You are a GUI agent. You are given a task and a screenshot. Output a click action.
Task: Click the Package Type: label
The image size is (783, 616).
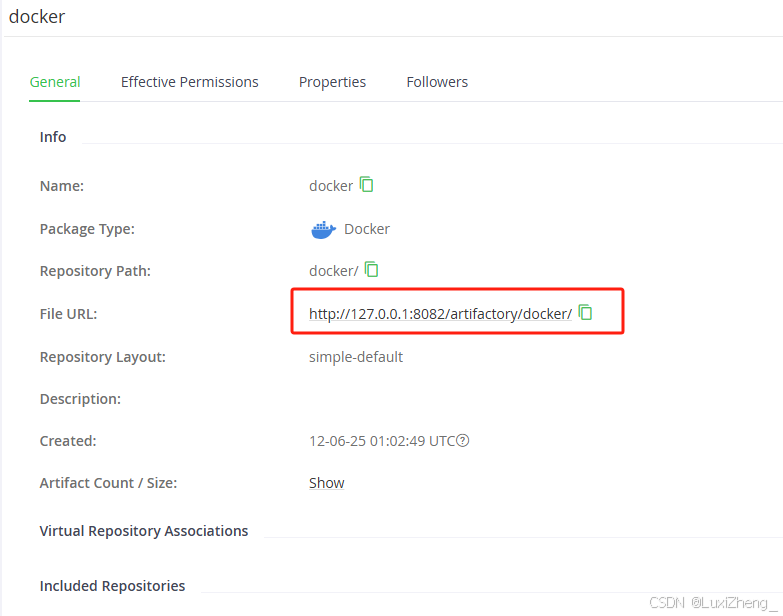pos(87,229)
